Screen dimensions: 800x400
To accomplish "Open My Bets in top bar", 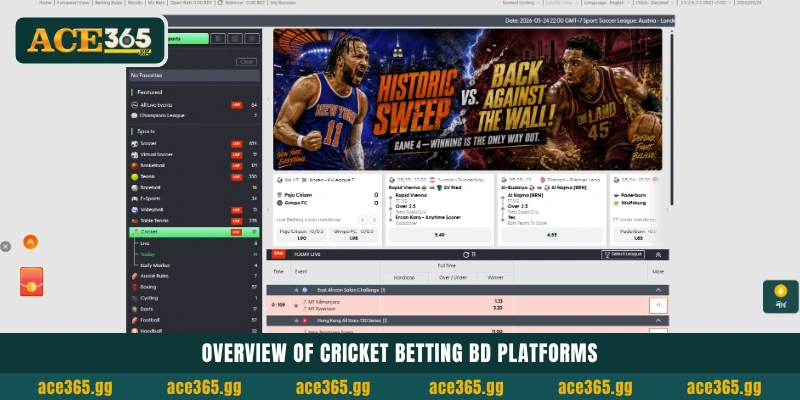I will [156, 3].
